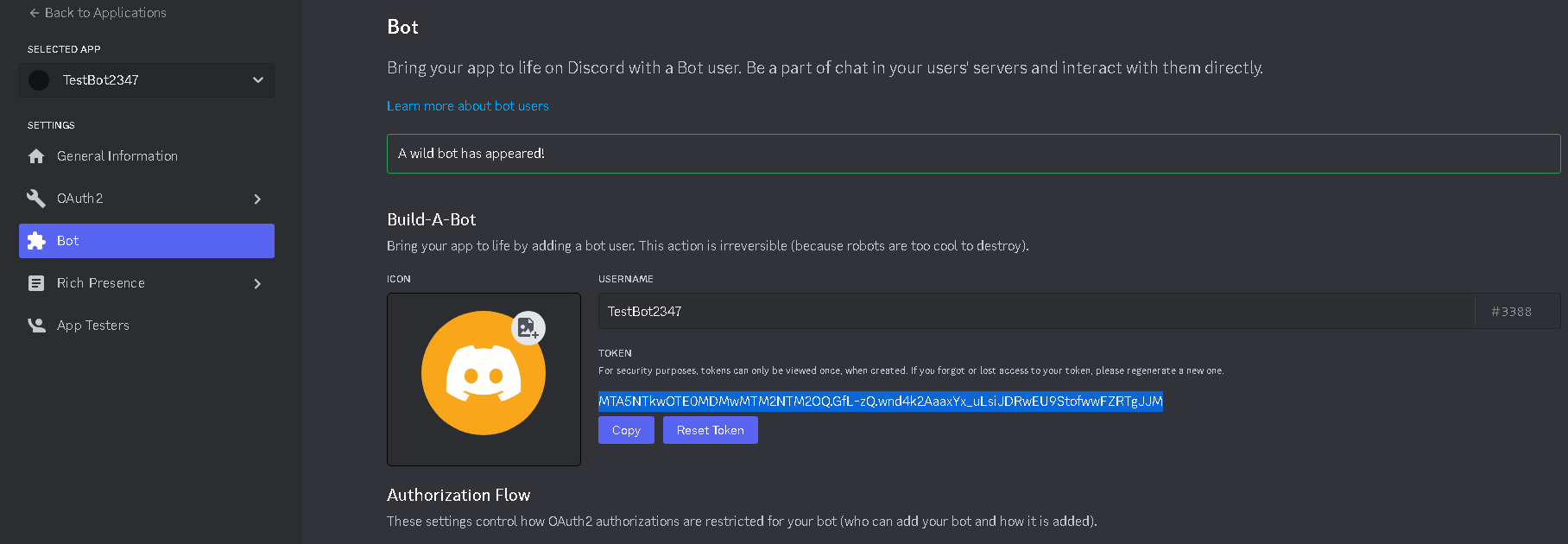The height and width of the screenshot is (544, 1568).
Task: Click the Rich Presence document icon
Action: pyautogui.click(x=36, y=283)
